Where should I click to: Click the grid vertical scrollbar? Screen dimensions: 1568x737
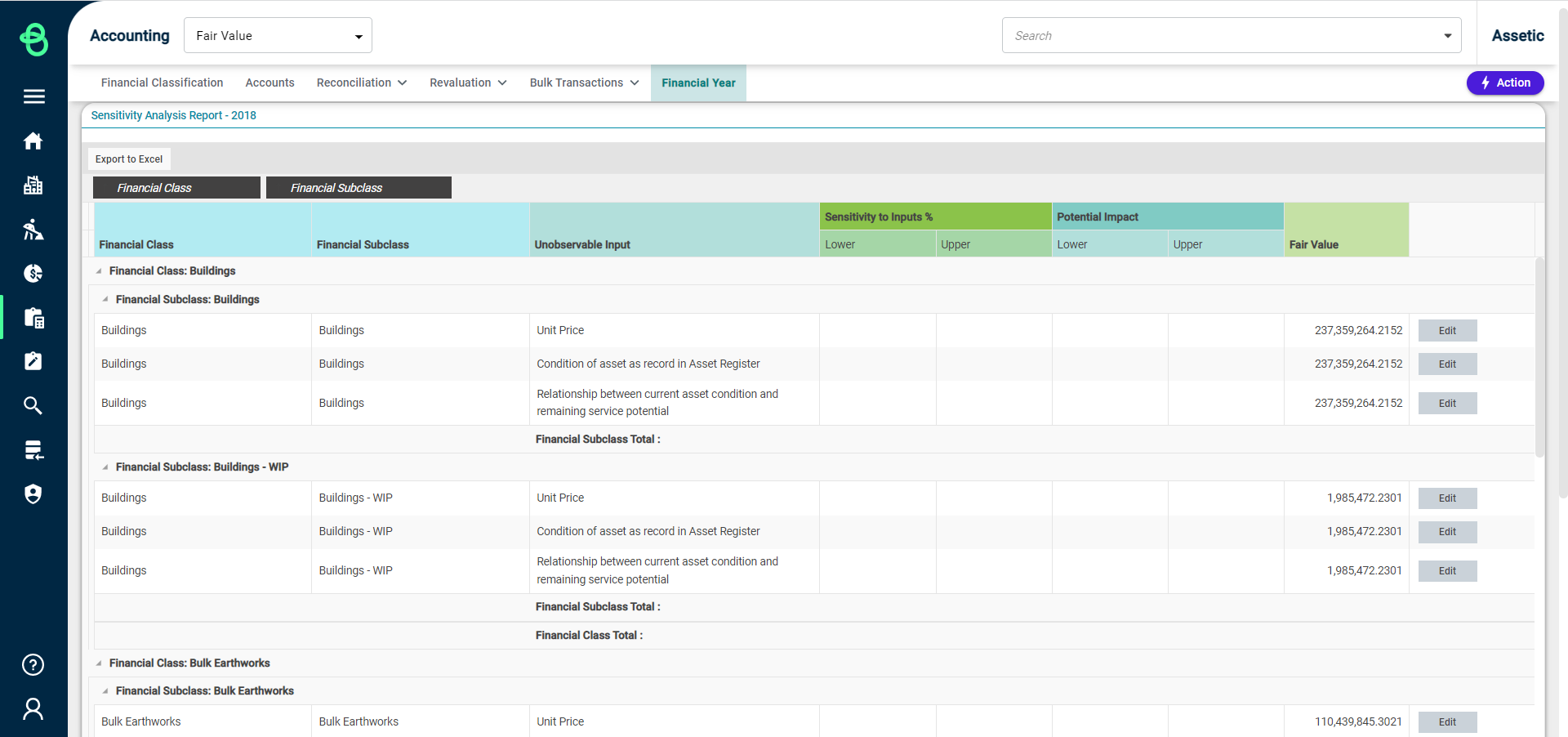1539,357
